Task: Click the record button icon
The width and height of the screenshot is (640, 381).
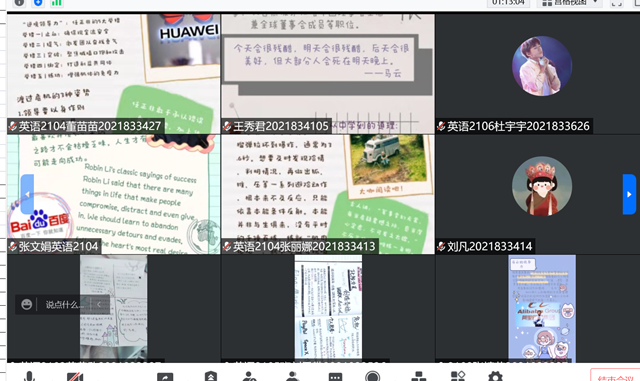Action: 373,376
